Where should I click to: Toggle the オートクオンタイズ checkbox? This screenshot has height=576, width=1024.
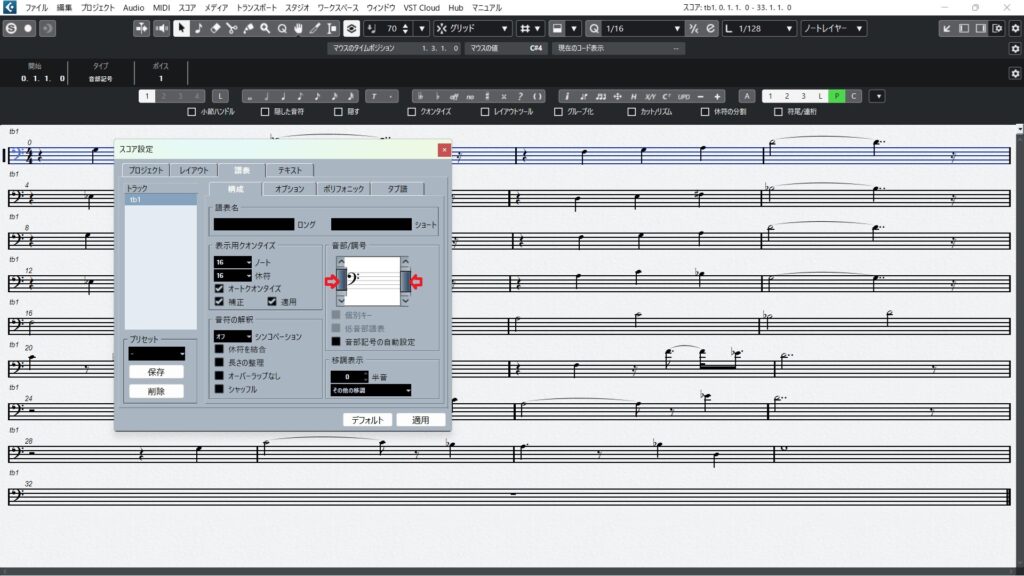click(x=220, y=287)
